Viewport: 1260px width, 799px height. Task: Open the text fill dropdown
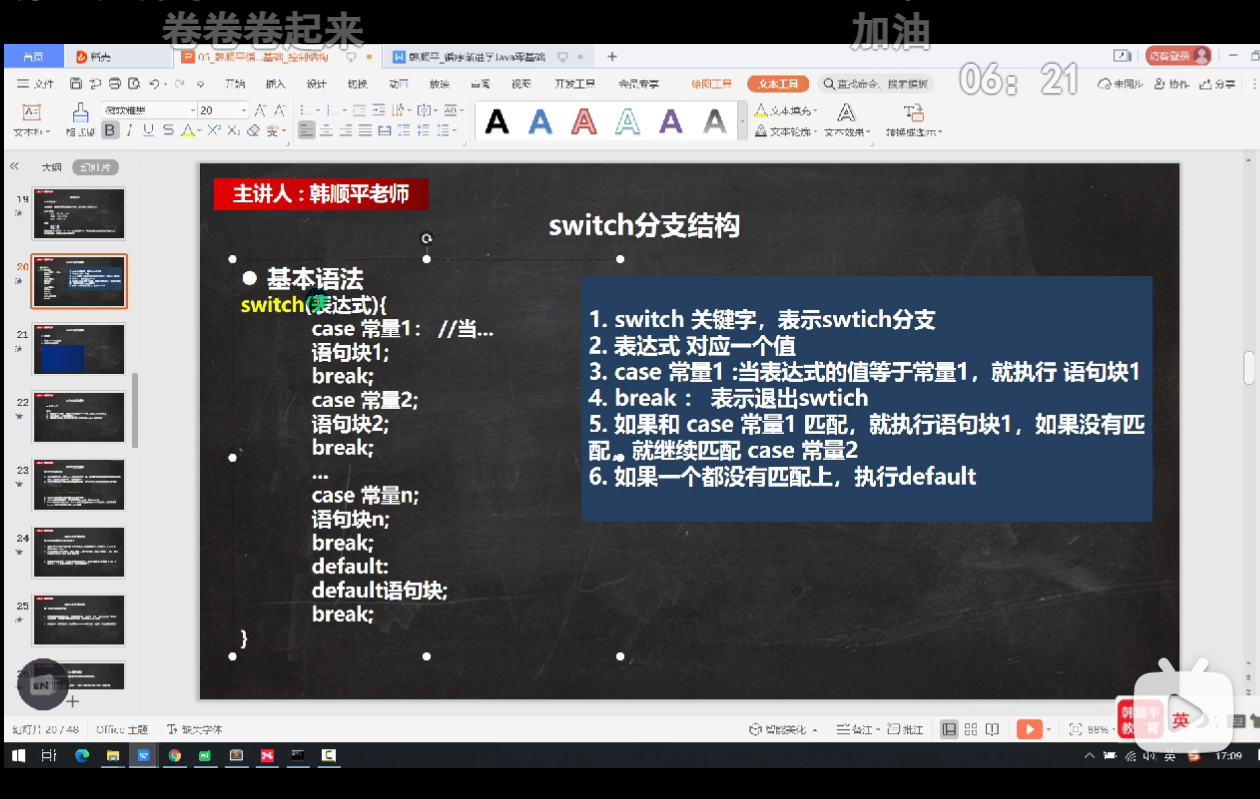pyautogui.click(x=786, y=111)
